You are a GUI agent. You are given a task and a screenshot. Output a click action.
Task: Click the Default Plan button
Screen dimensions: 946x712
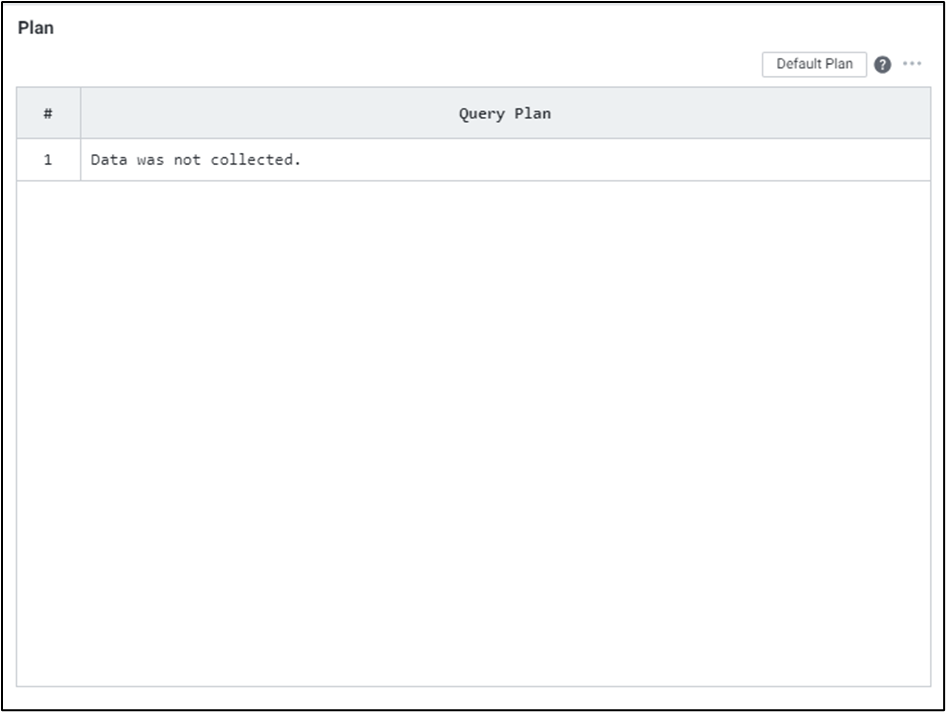814,64
